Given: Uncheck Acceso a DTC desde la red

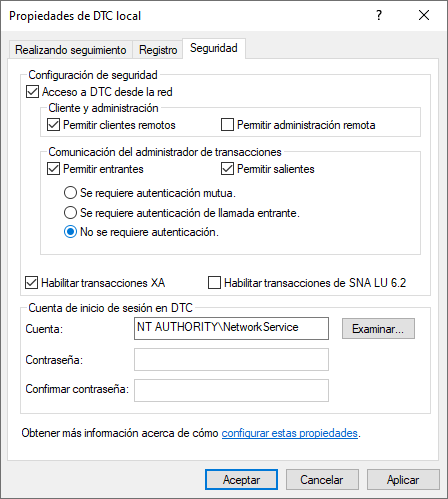Looking at the screenshot, I should tap(32, 92).
